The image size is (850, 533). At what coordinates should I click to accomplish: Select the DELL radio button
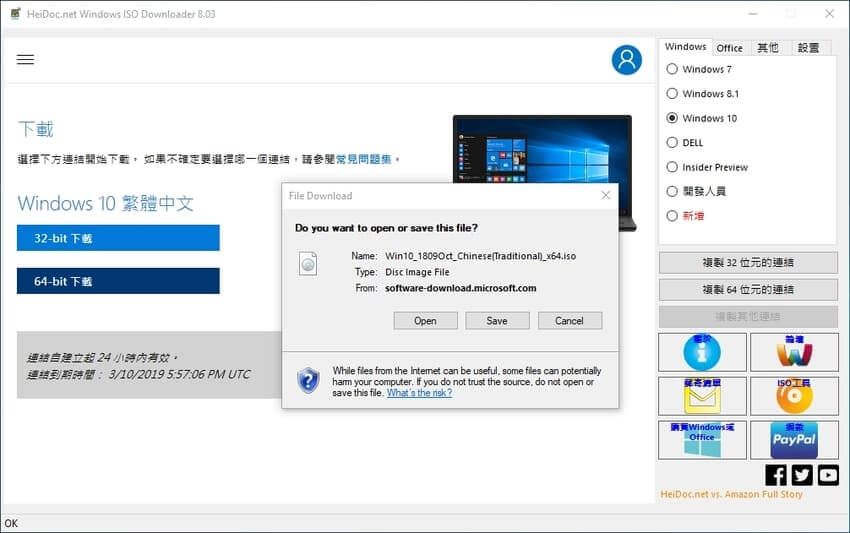672,142
